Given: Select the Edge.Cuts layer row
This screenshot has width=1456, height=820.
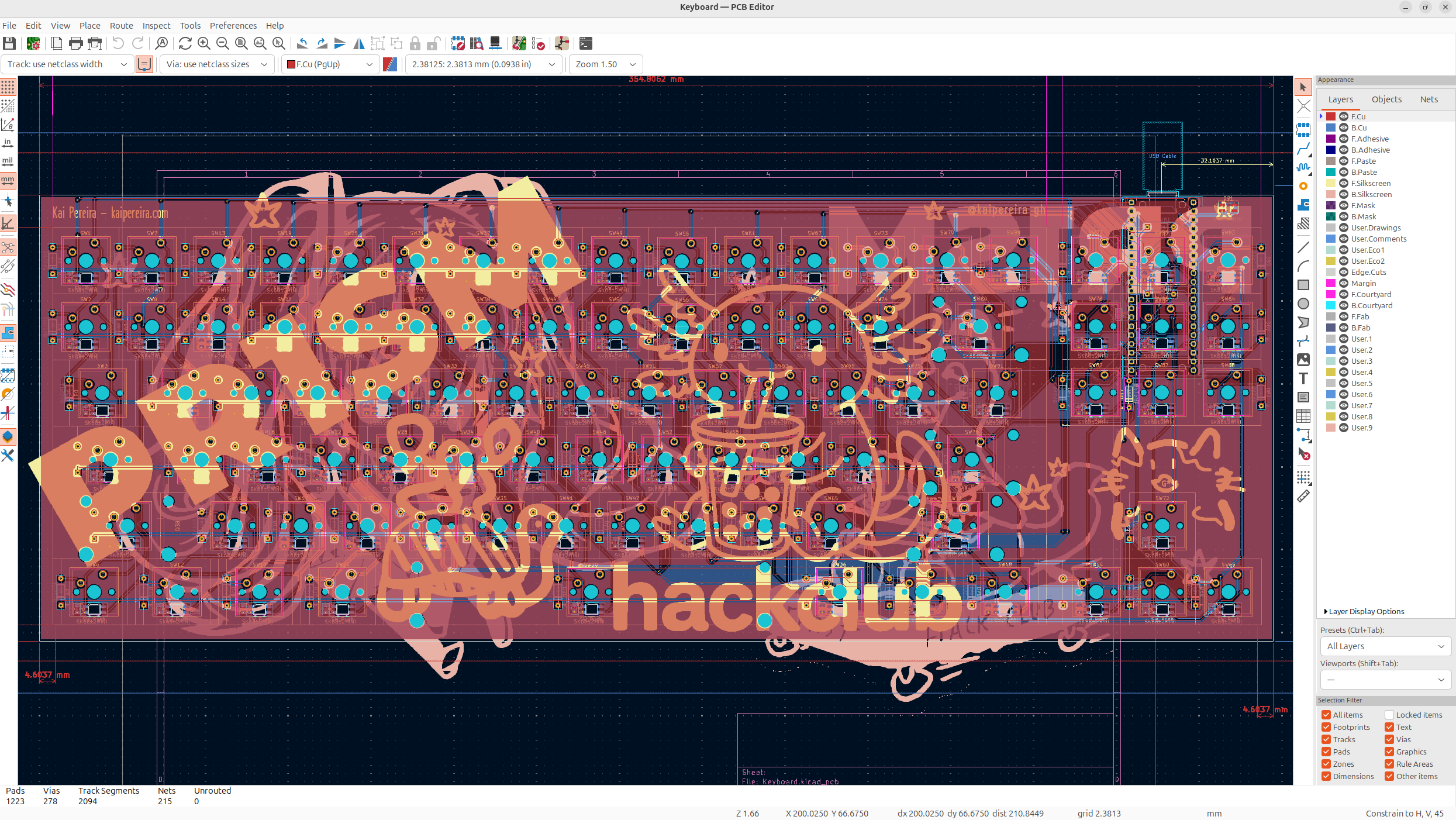Looking at the screenshot, I should [1386, 272].
